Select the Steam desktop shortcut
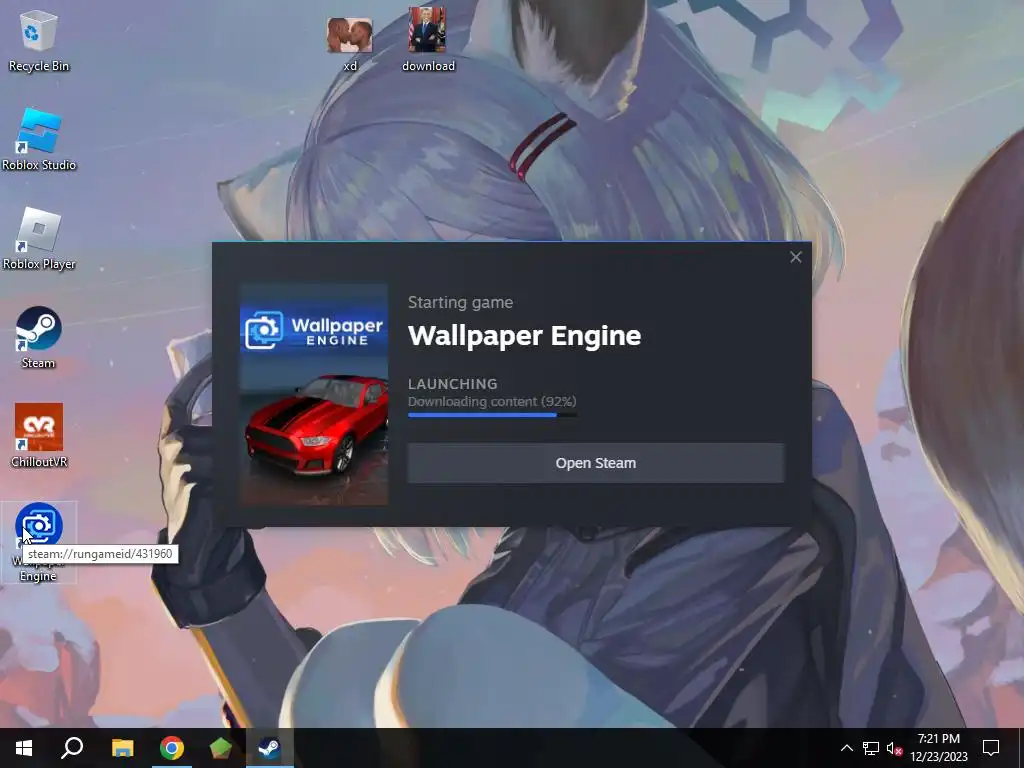This screenshot has height=768, width=1024. click(x=39, y=338)
